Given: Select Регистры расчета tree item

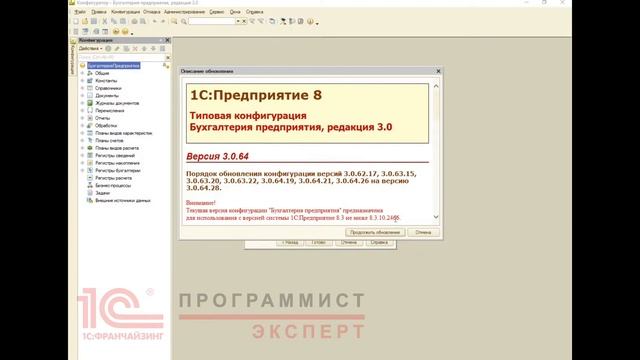Looking at the screenshot, I should (x=113, y=178).
